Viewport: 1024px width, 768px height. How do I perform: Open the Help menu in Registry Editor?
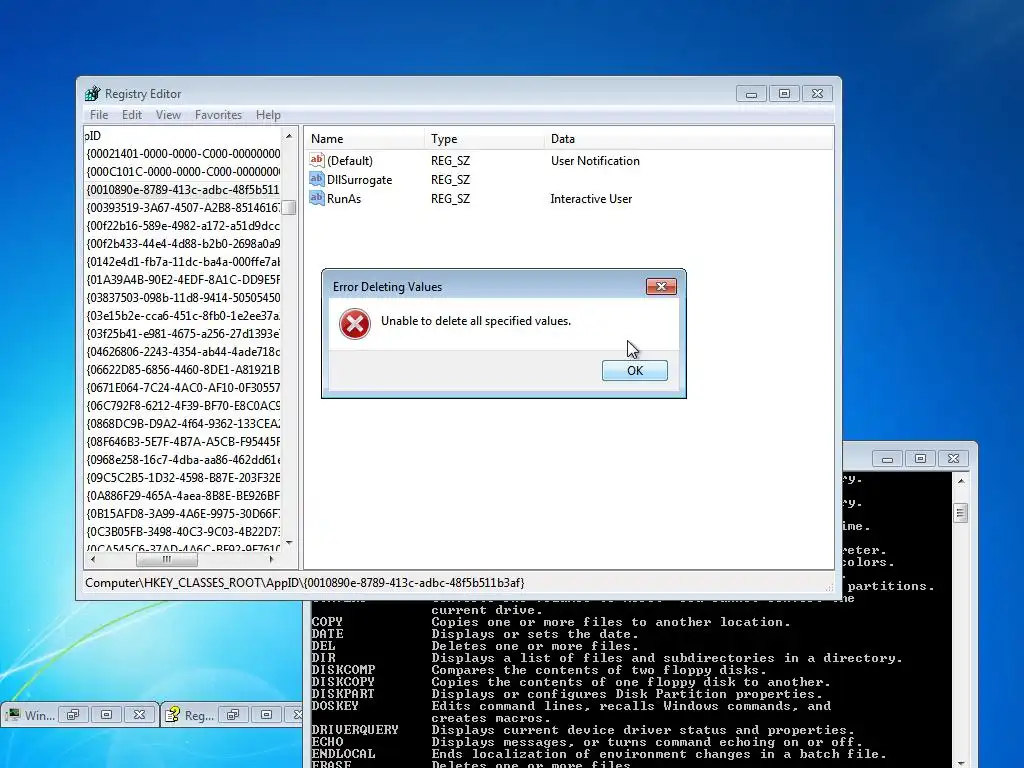pyautogui.click(x=268, y=115)
